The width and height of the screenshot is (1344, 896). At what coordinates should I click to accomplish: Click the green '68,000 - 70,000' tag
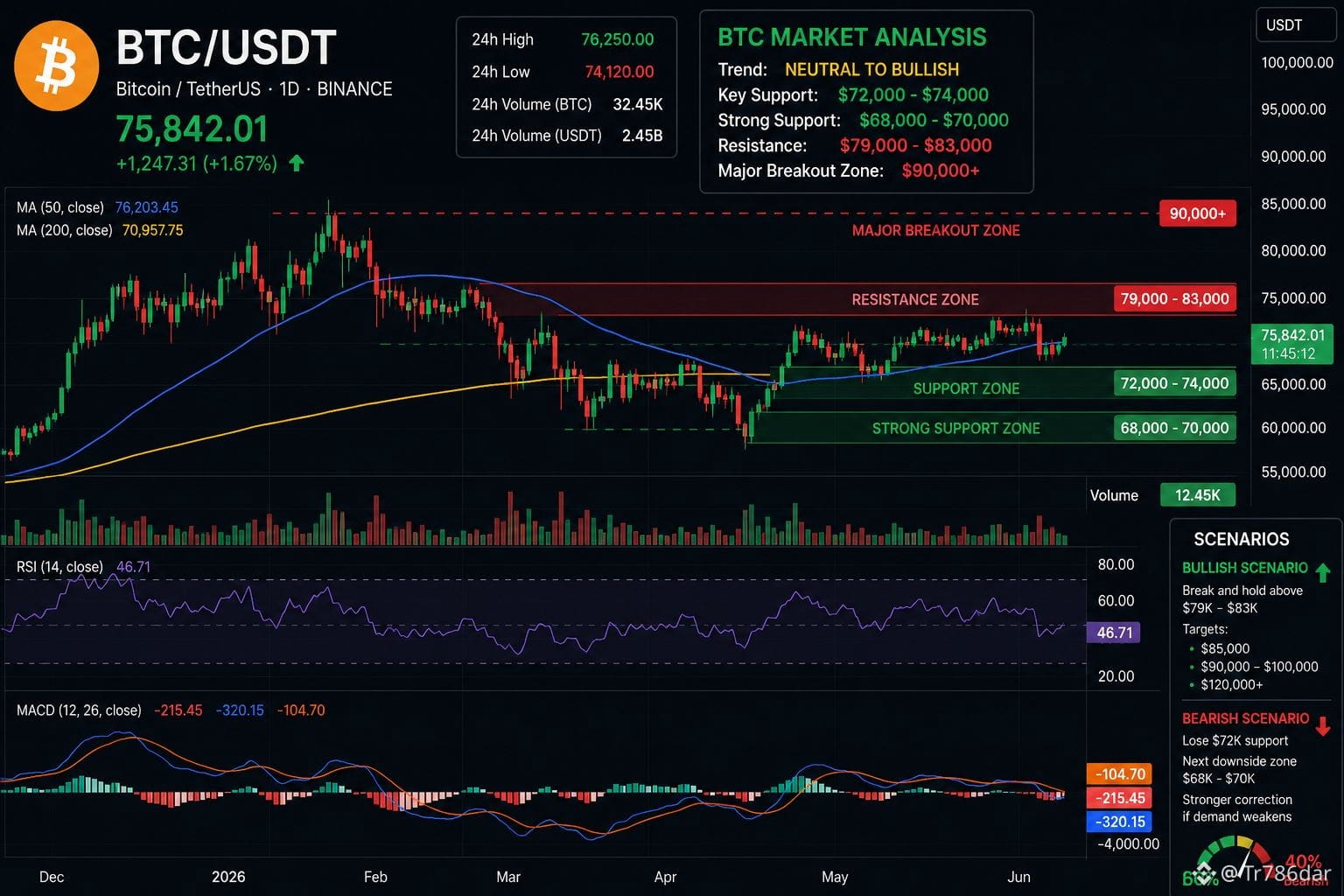point(1174,428)
